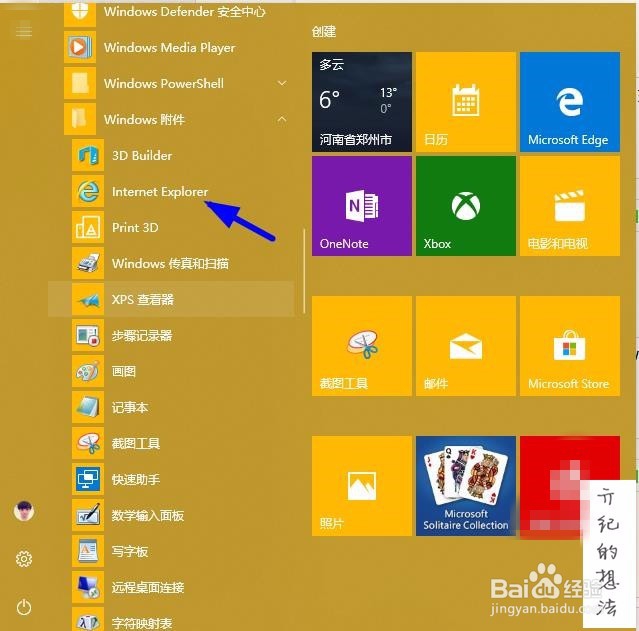
Task: Launch 3D Builder from the list
Action: [x=171, y=155]
